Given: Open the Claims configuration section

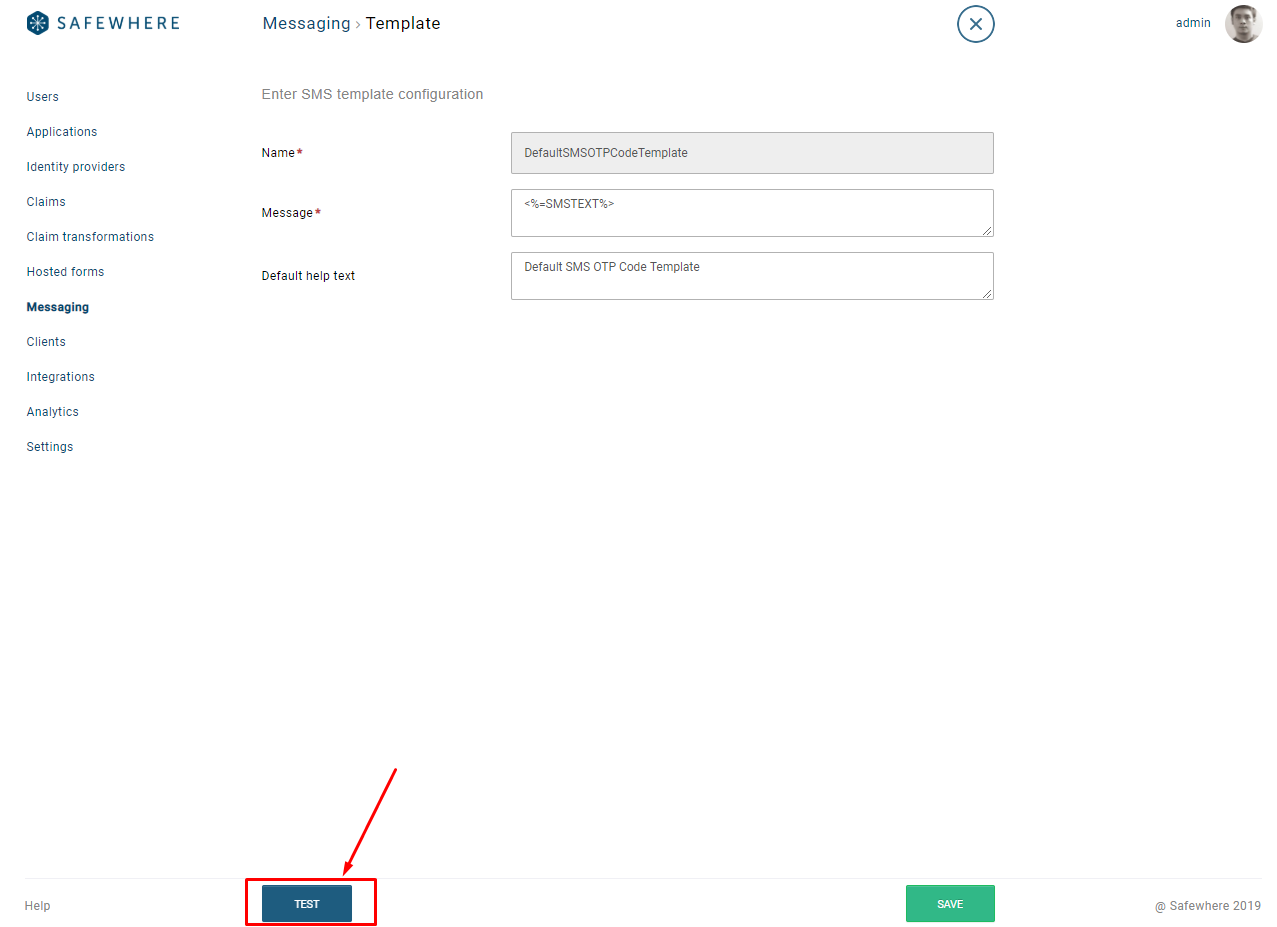Looking at the screenshot, I should pyautogui.click(x=45, y=201).
